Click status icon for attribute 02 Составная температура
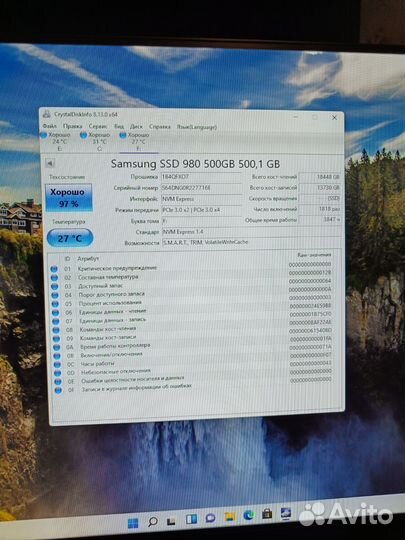405x540 pixels. (x=54, y=278)
